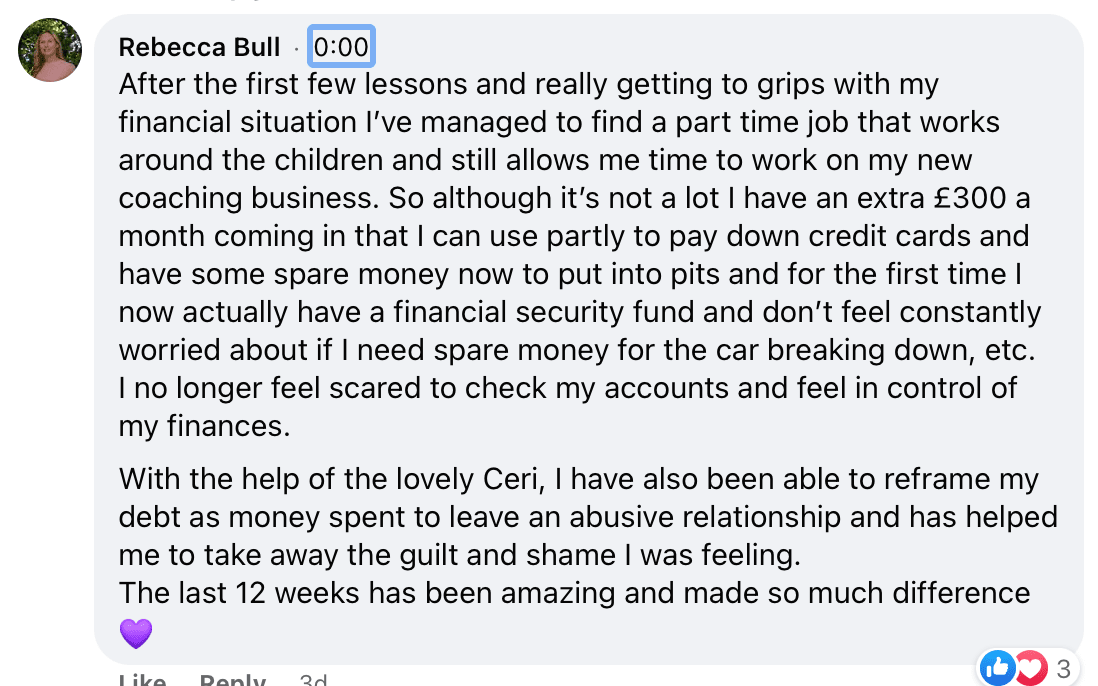
Task: Click the words "my finances." ending the first paragraph
Action: click(x=204, y=427)
